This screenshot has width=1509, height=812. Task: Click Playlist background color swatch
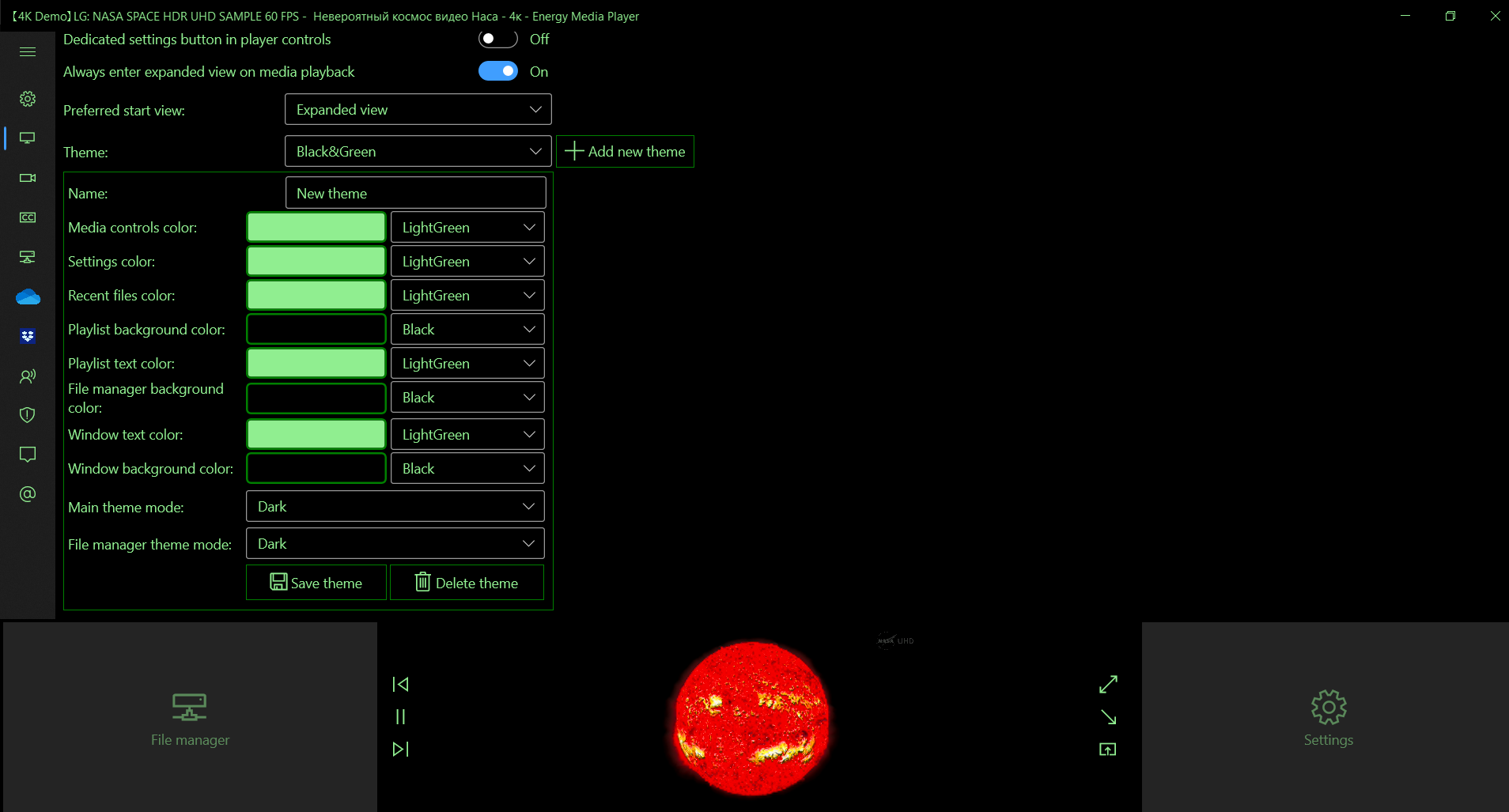(316, 329)
